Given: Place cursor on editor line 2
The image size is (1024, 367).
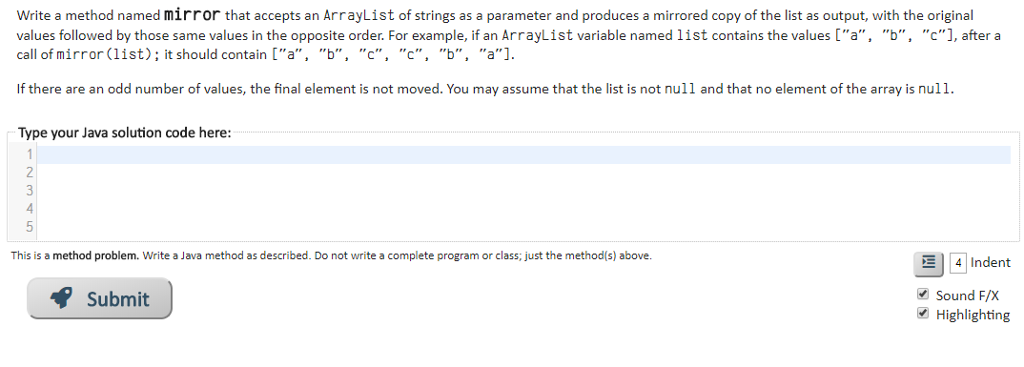Looking at the screenshot, I should 524,173.
